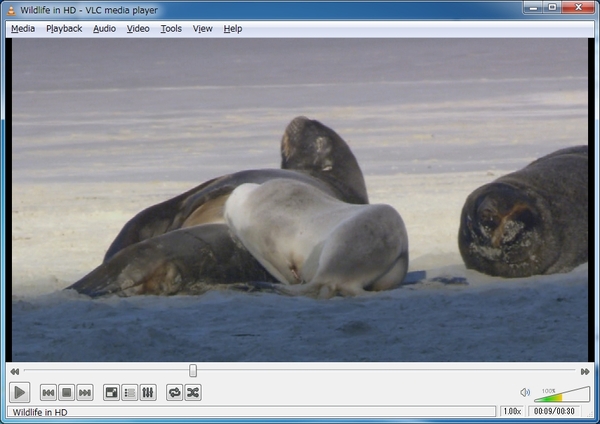600x424 pixels.
Task: Skip to next media track
Action: (x=85, y=393)
